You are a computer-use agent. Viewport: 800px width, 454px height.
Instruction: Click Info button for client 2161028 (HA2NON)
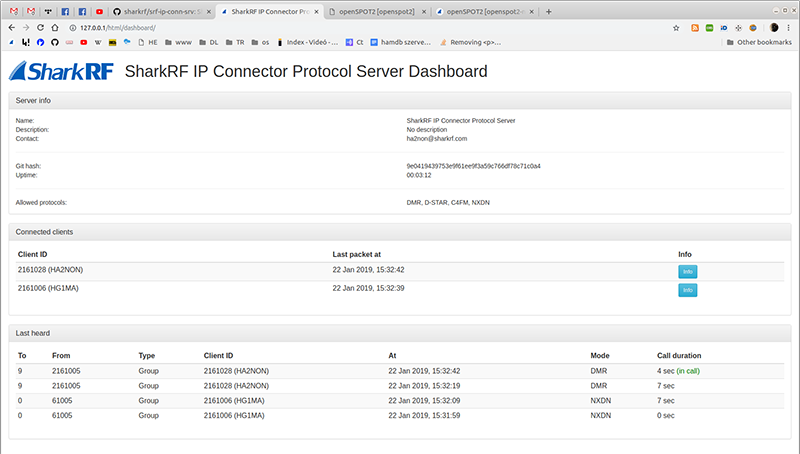[687, 271]
